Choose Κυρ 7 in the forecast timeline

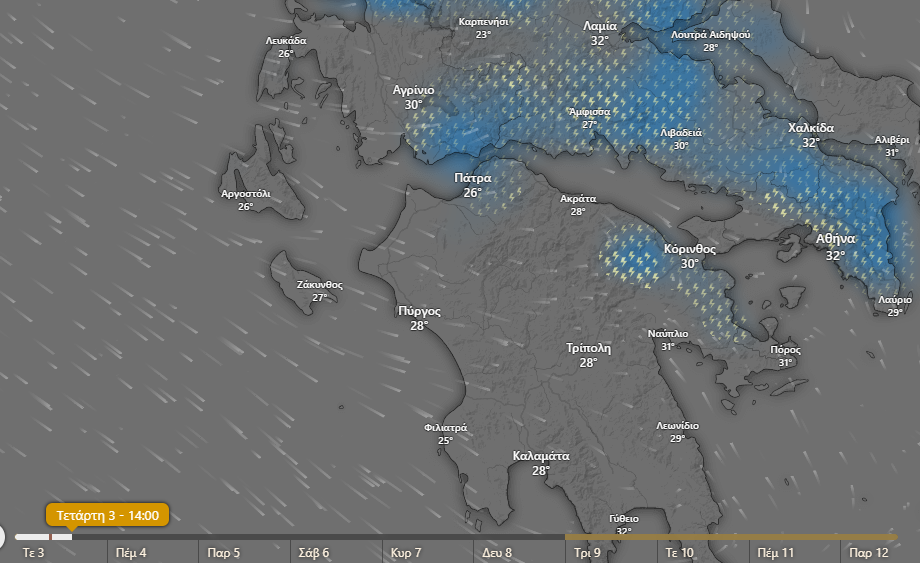pyautogui.click(x=406, y=553)
